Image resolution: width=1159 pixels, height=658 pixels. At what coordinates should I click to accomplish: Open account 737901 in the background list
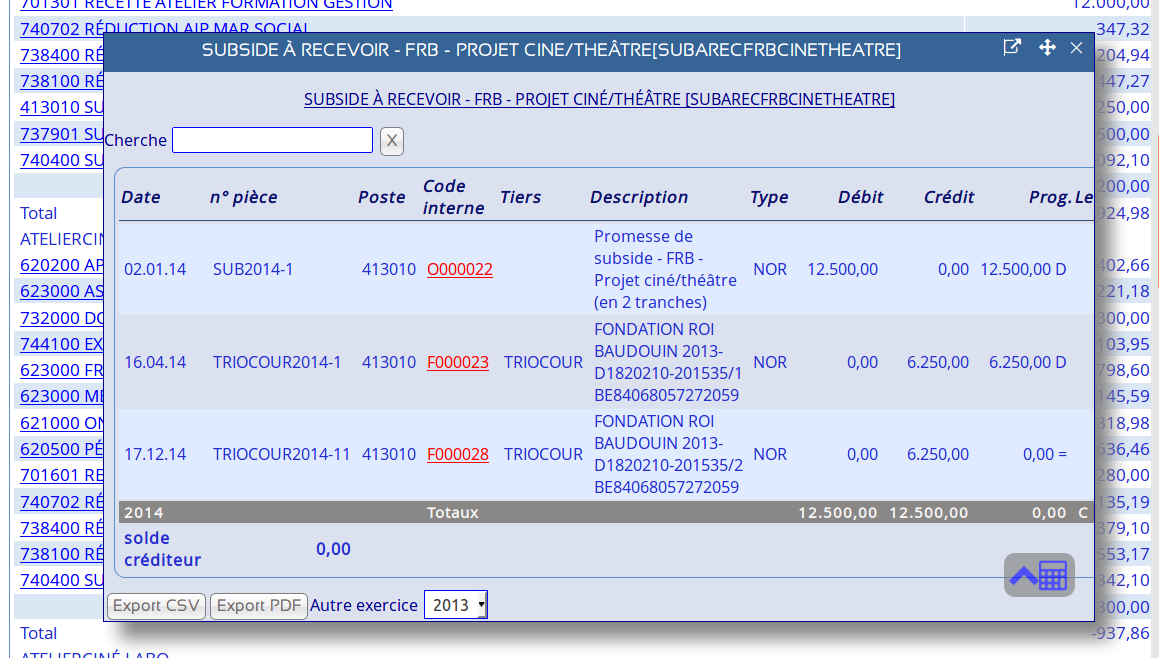click(x=62, y=134)
